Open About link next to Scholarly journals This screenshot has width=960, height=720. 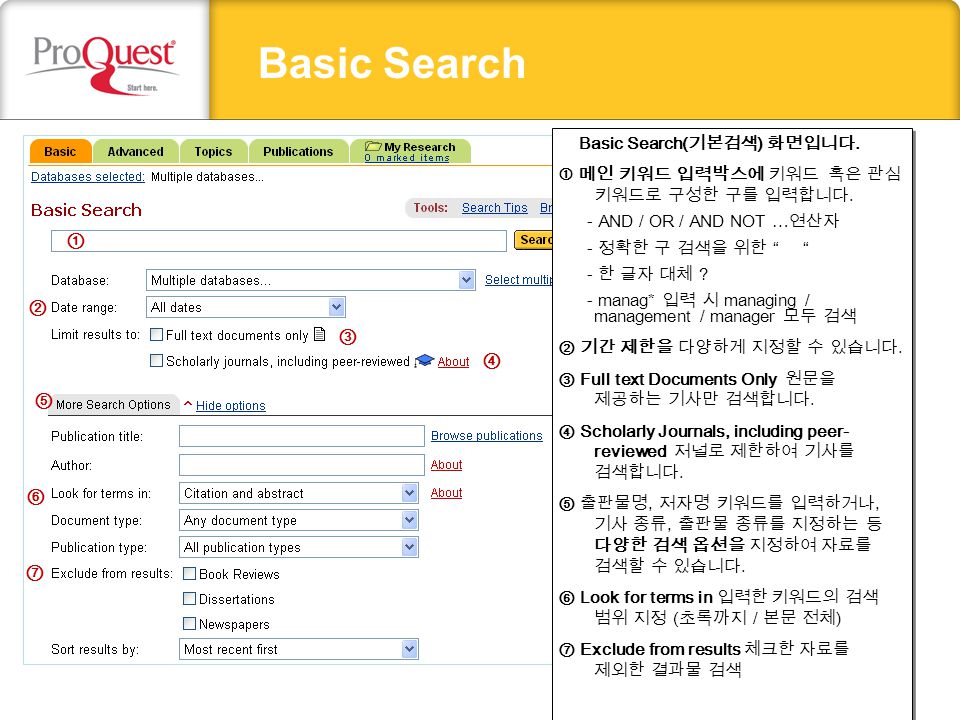point(453,362)
